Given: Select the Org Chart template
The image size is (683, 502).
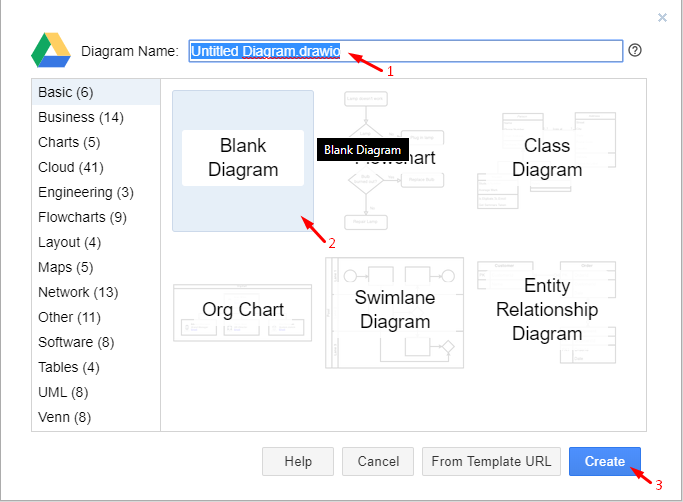Looking at the screenshot, I should pyautogui.click(x=243, y=310).
